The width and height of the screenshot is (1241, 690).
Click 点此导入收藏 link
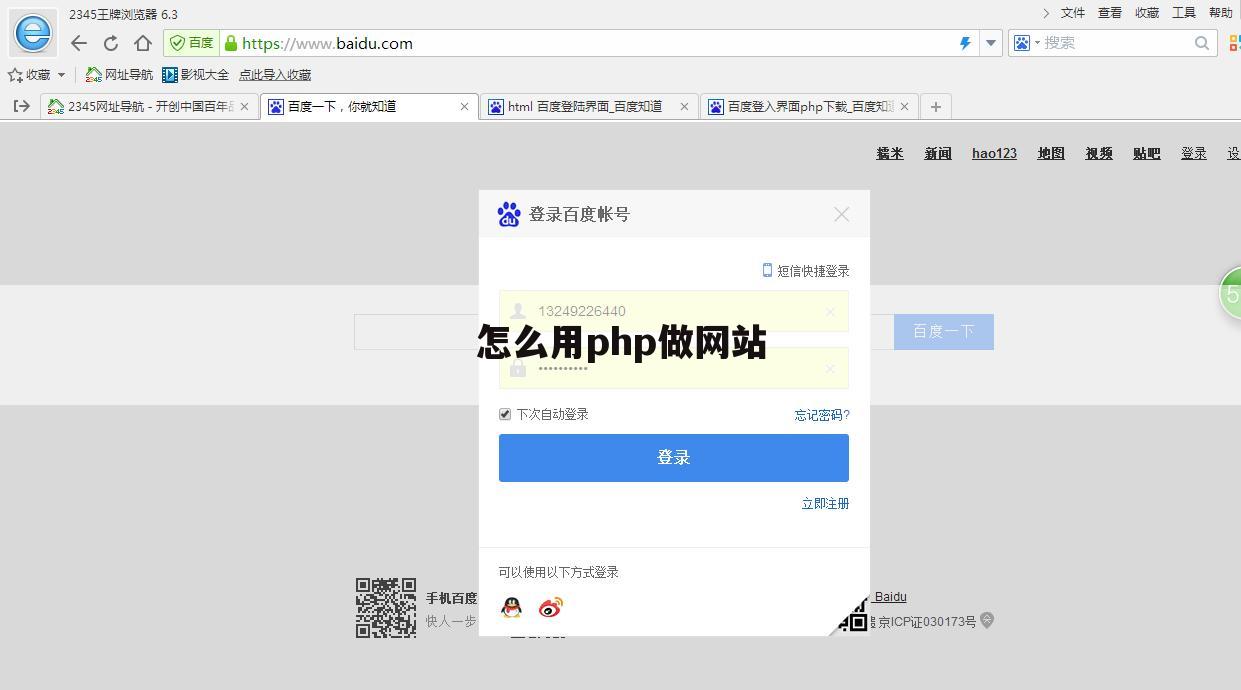tap(275, 75)
